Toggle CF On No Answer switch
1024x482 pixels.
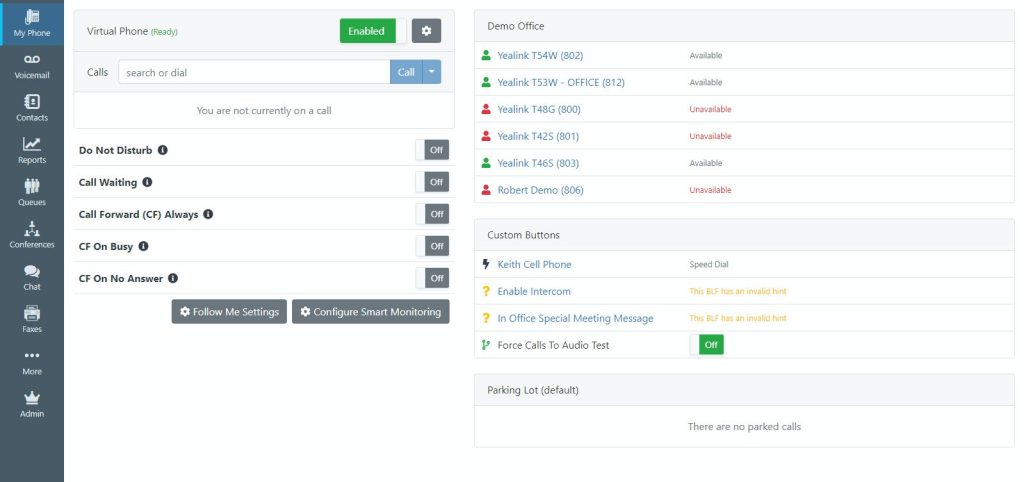click(432, 278)
